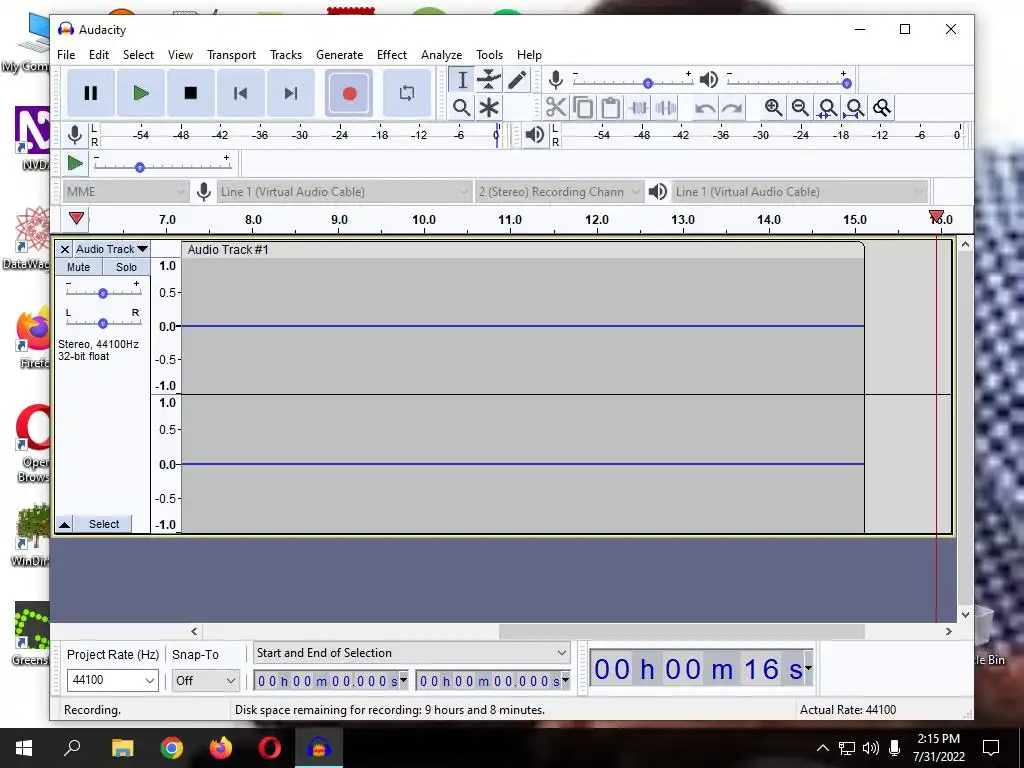Pause the recording
Screen dimensions: 1024x768
(91, 93)
